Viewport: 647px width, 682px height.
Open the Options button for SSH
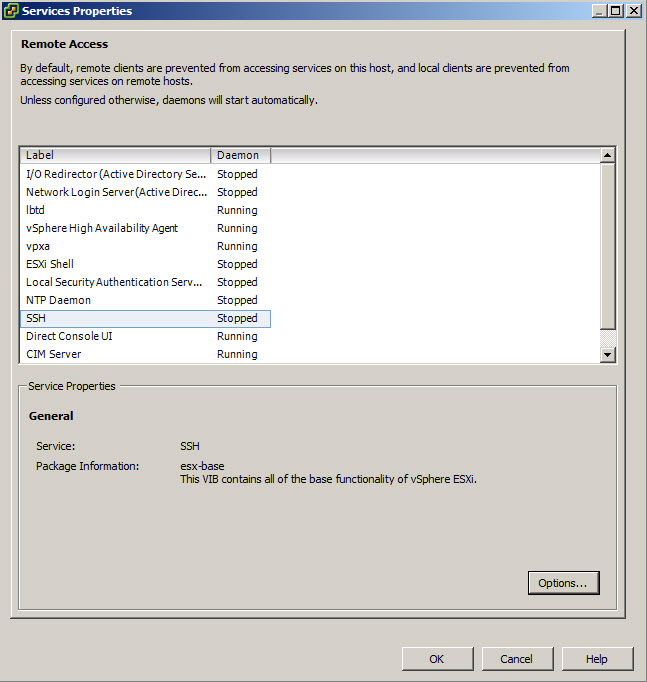(x=563, y=583)
